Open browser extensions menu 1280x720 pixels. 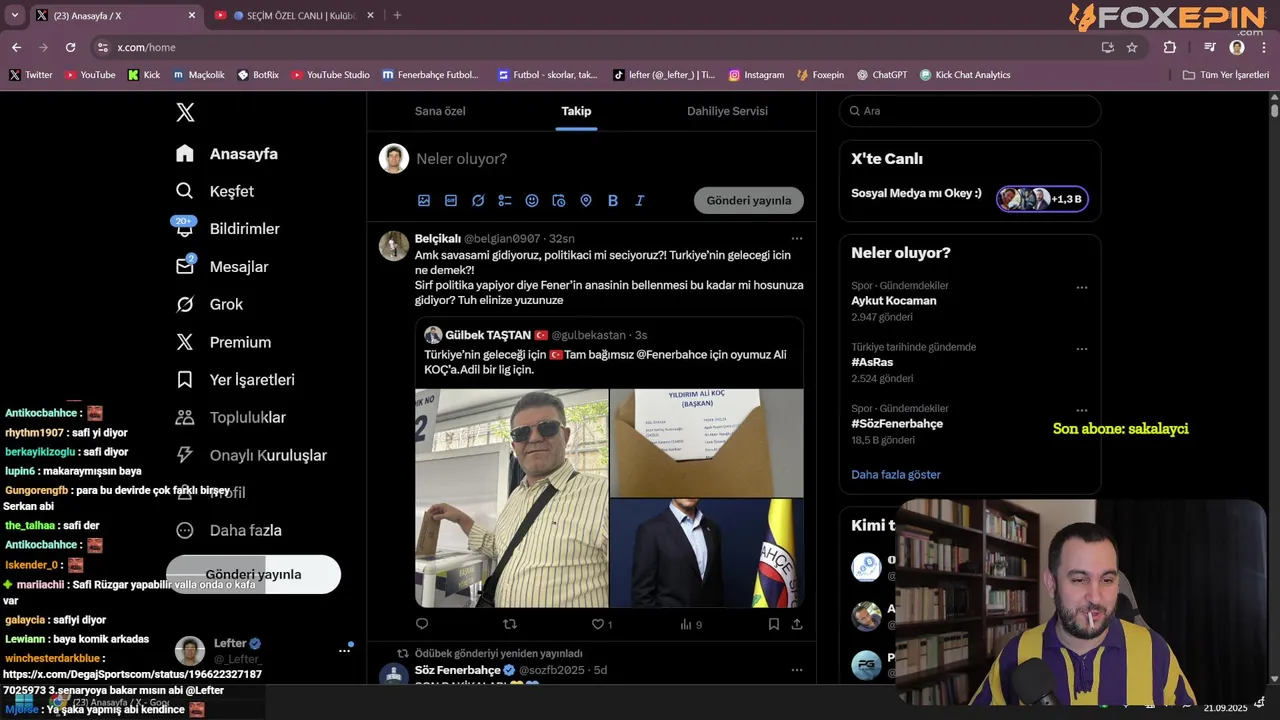coord(1170,47)
